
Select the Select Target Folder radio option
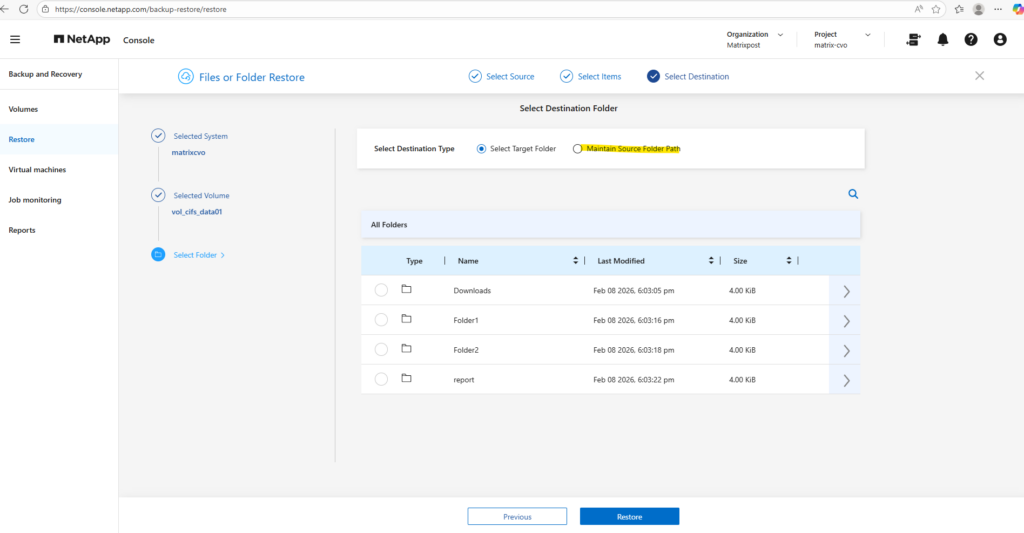[481, 149]
